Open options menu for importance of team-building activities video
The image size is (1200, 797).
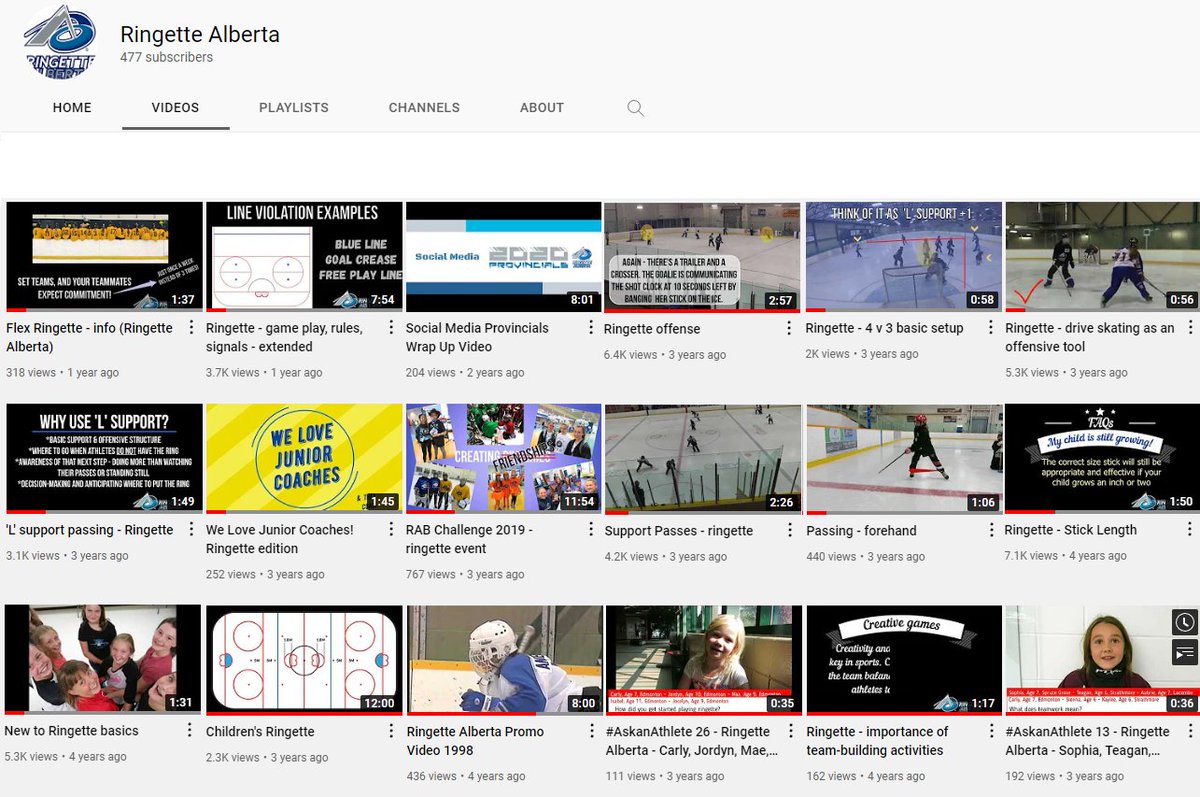point(990,731)
